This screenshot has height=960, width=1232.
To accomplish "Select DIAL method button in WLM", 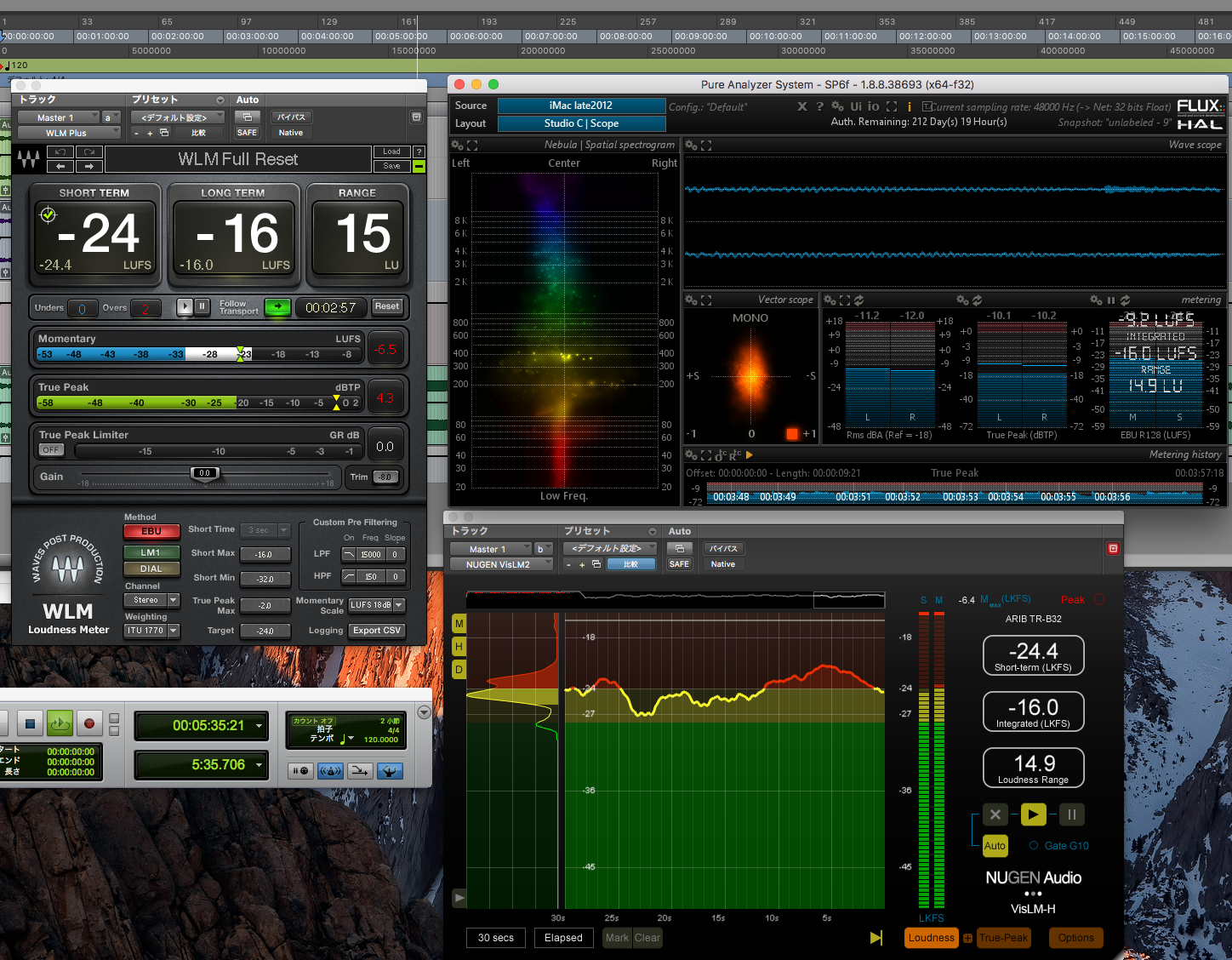I will [151, 569].
